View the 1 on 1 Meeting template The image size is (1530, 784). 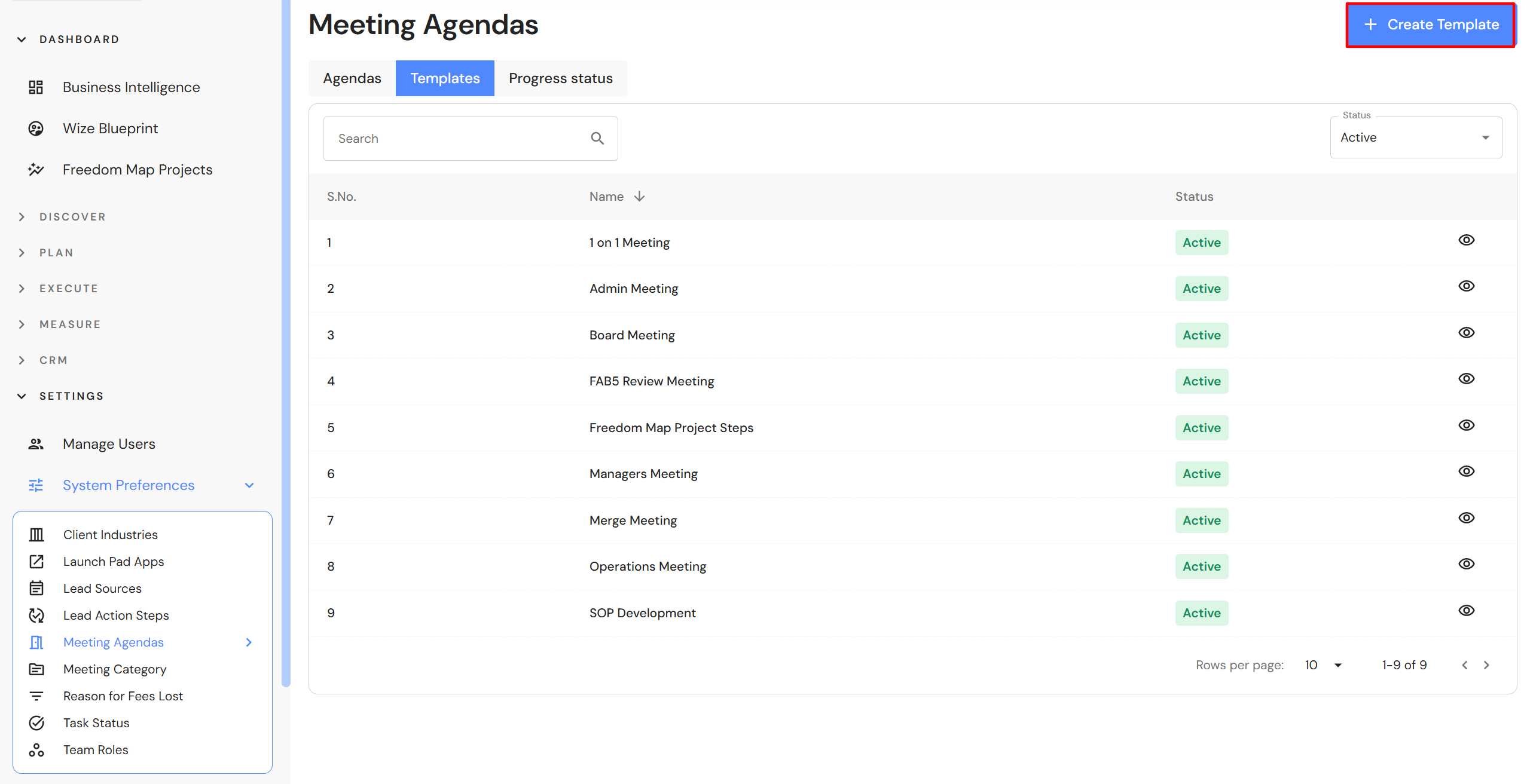pos(1466,240)
